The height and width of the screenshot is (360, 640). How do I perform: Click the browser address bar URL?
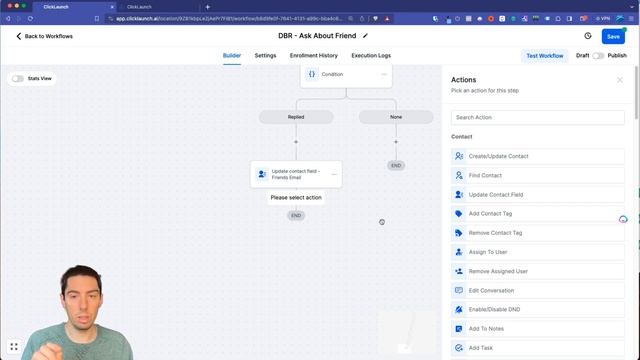(x=229, y=18)
